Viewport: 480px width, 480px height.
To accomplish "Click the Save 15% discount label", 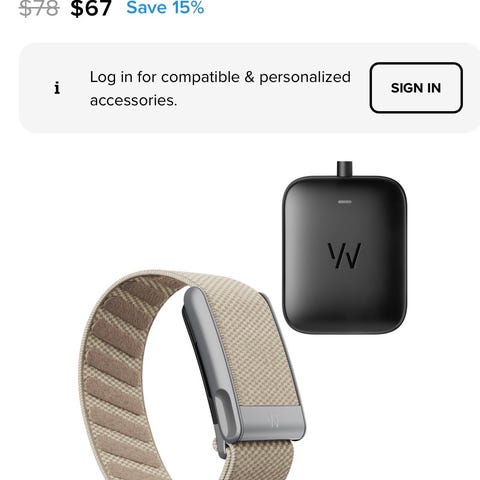I will (165, 8).
